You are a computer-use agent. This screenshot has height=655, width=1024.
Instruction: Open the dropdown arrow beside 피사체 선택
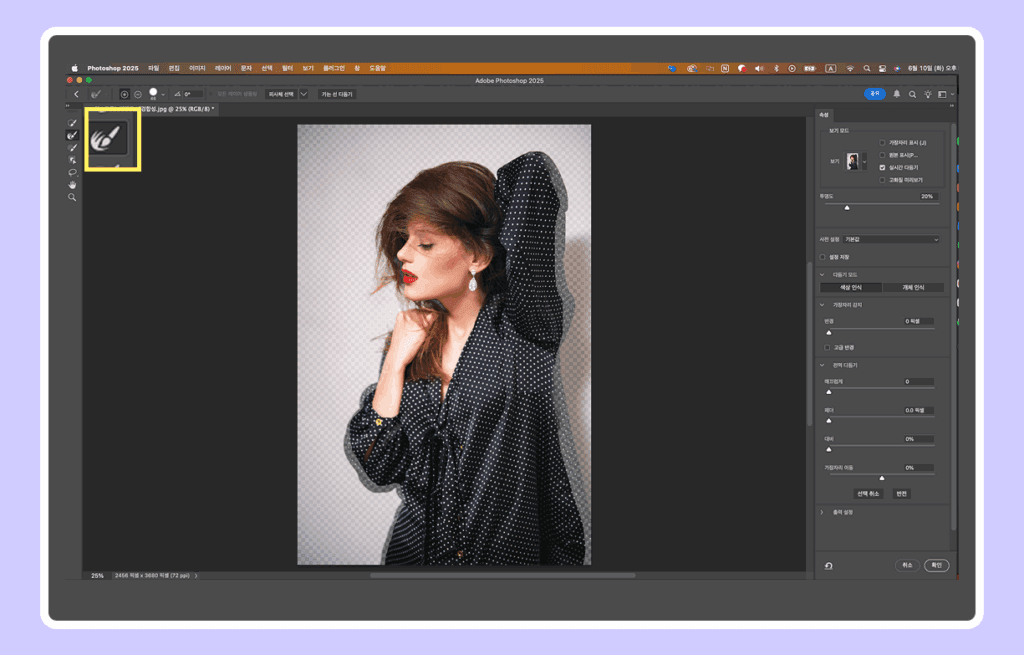pyautogui.click(x=304, y=94)
